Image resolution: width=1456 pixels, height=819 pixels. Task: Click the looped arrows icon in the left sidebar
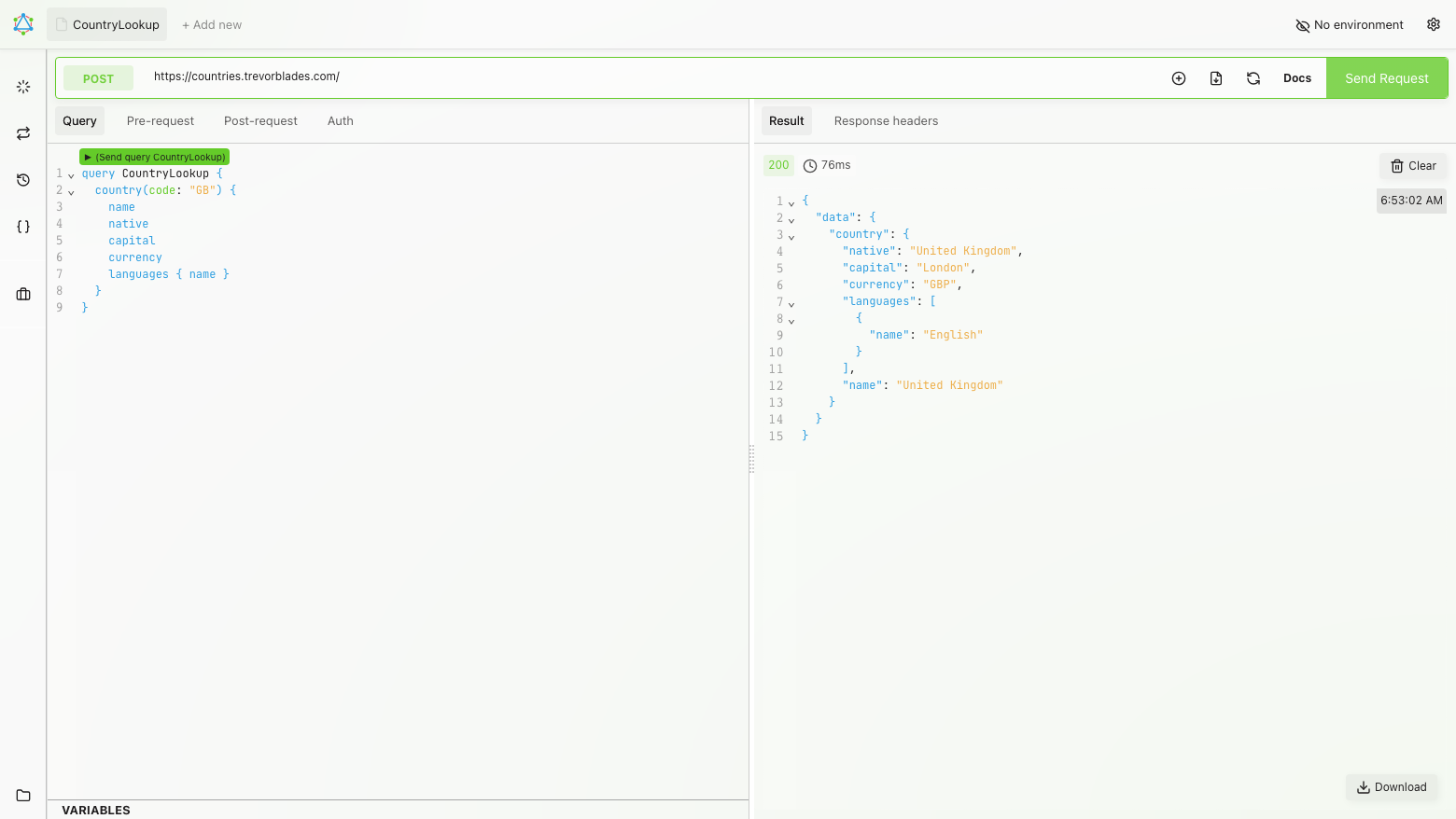[23, 133]
